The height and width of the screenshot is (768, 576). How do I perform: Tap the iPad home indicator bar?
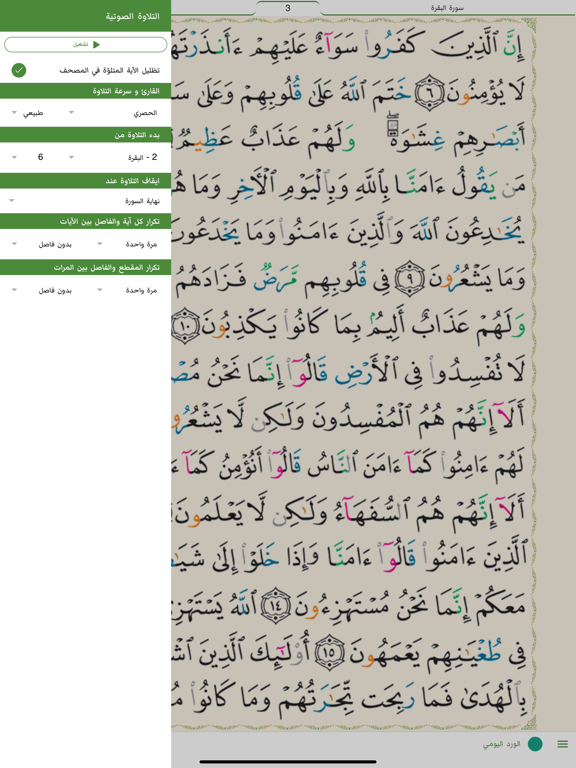click(288, 762)
